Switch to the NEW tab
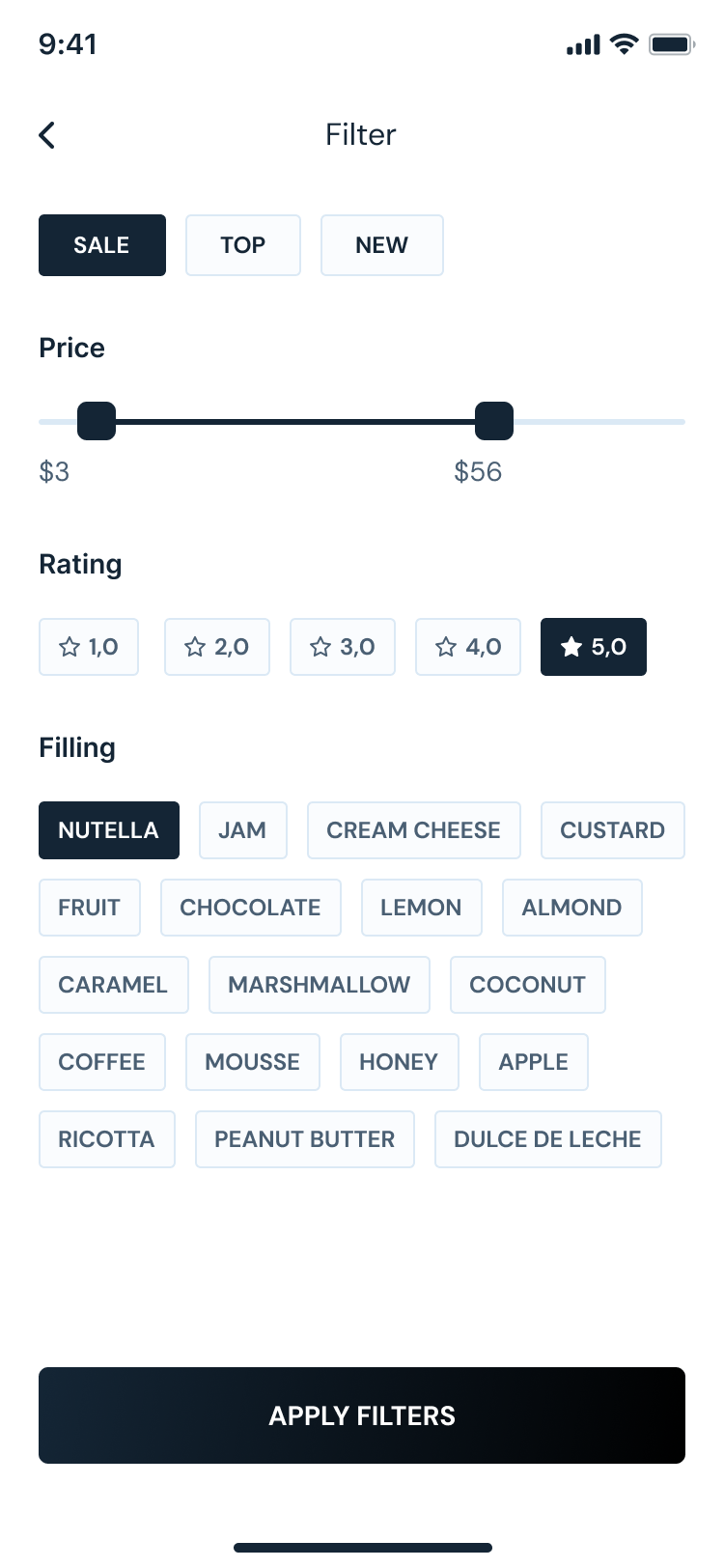 [x=382, y=245]
